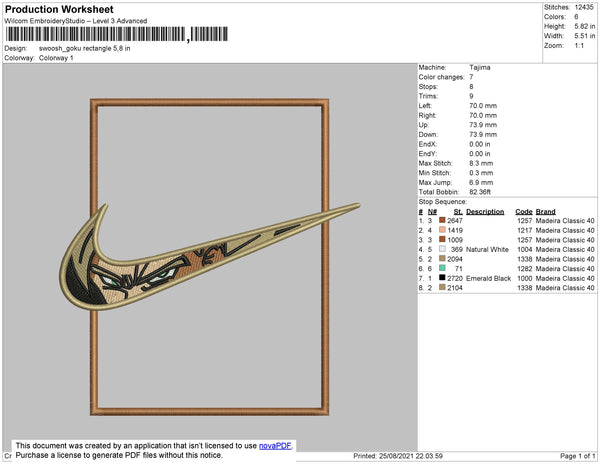600x464 pixels.
Task: Click the Natural White thread swatch
Action: click(442, 249)
